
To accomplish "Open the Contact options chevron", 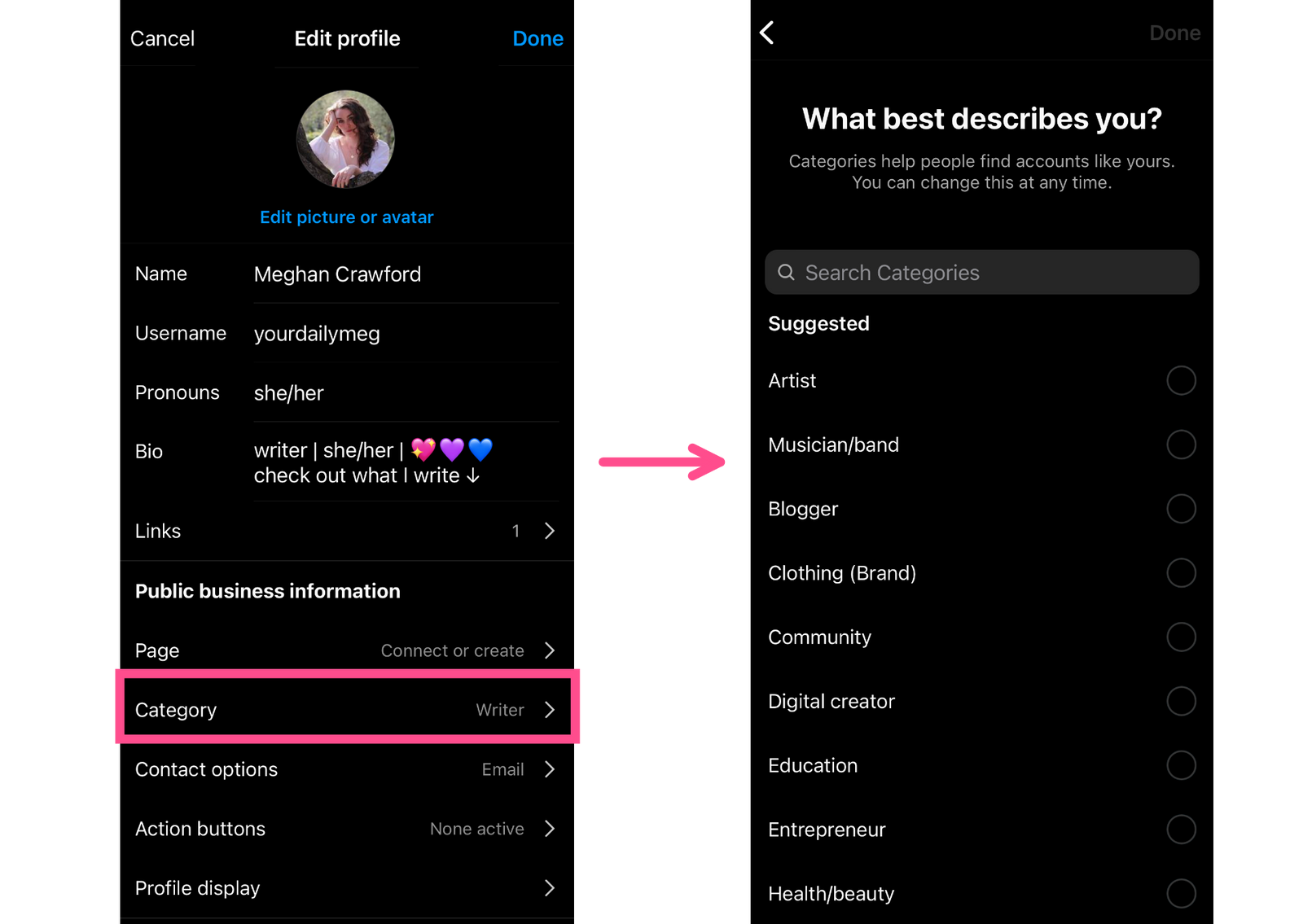I will pyautogui.click(x=551, y=769).
